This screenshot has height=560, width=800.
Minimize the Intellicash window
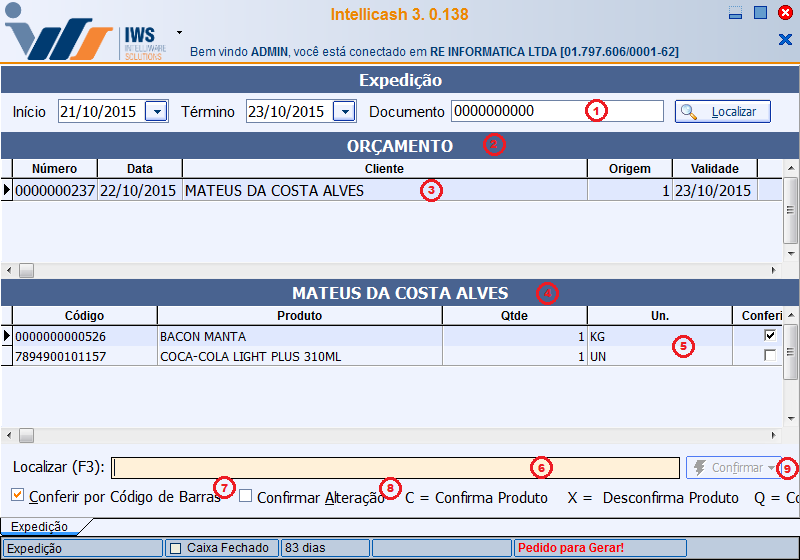[736, 13]
